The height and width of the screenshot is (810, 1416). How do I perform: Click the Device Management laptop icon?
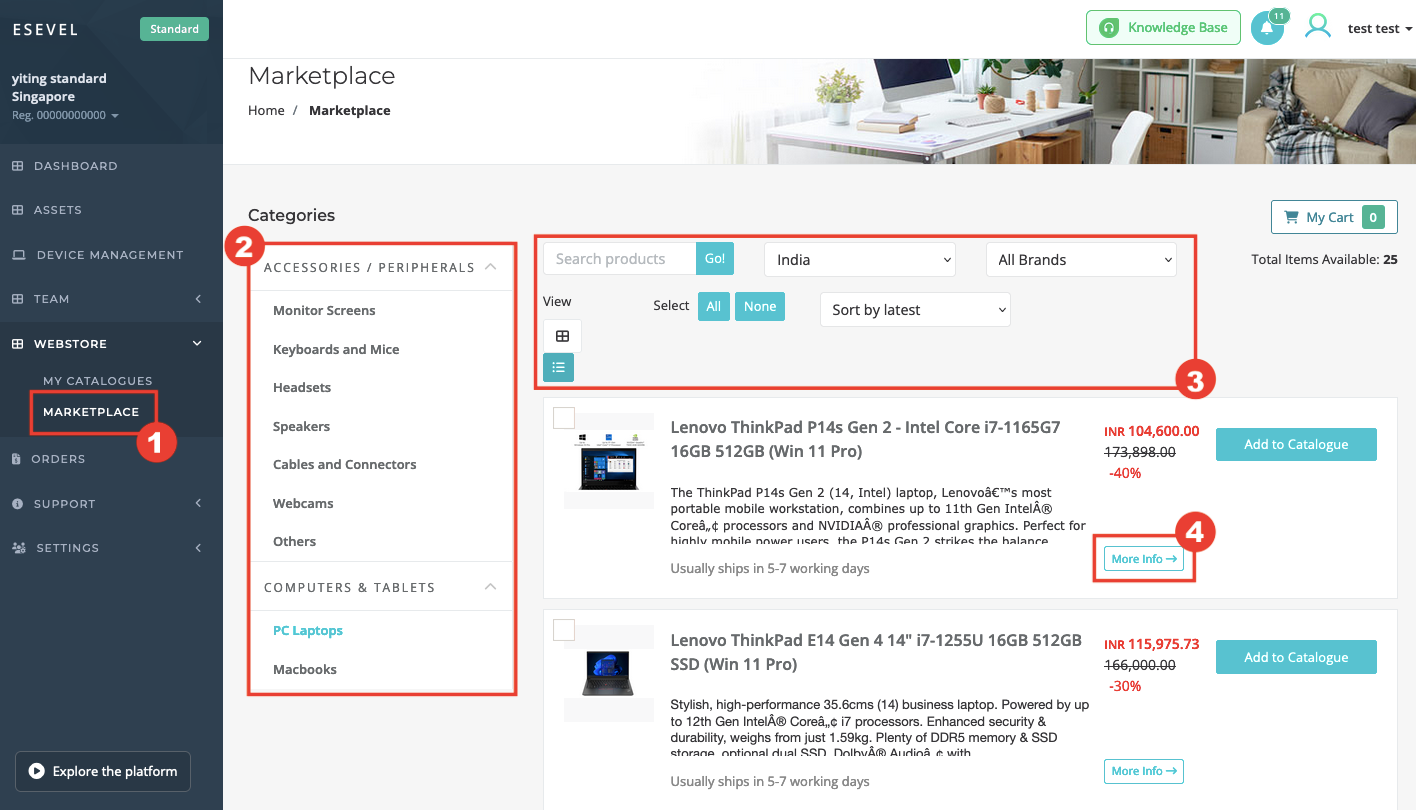tap(18, 255)
